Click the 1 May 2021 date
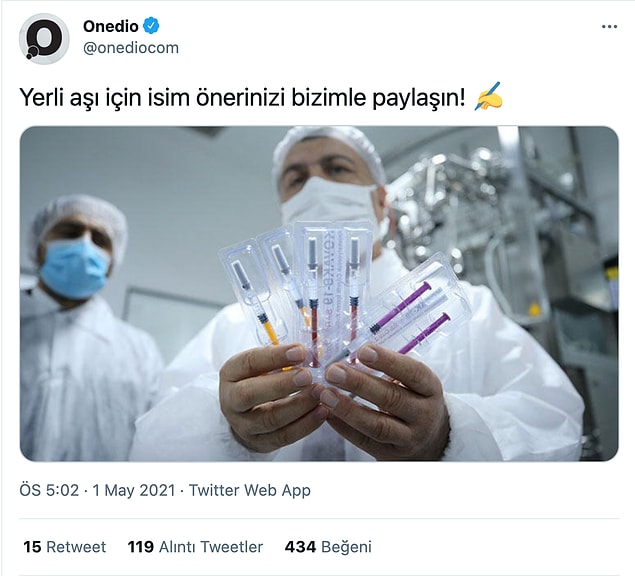This screenshot has width=635, height=576. pos(134,490)
